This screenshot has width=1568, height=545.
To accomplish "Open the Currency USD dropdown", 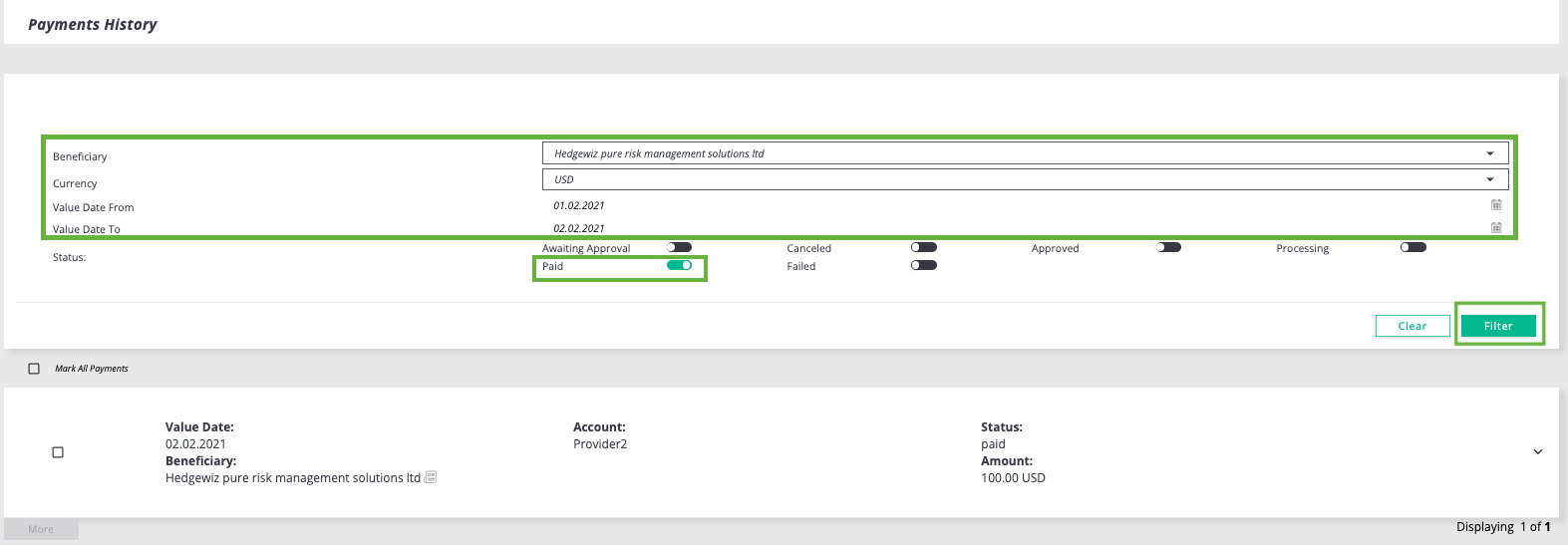I will 1025,179.
